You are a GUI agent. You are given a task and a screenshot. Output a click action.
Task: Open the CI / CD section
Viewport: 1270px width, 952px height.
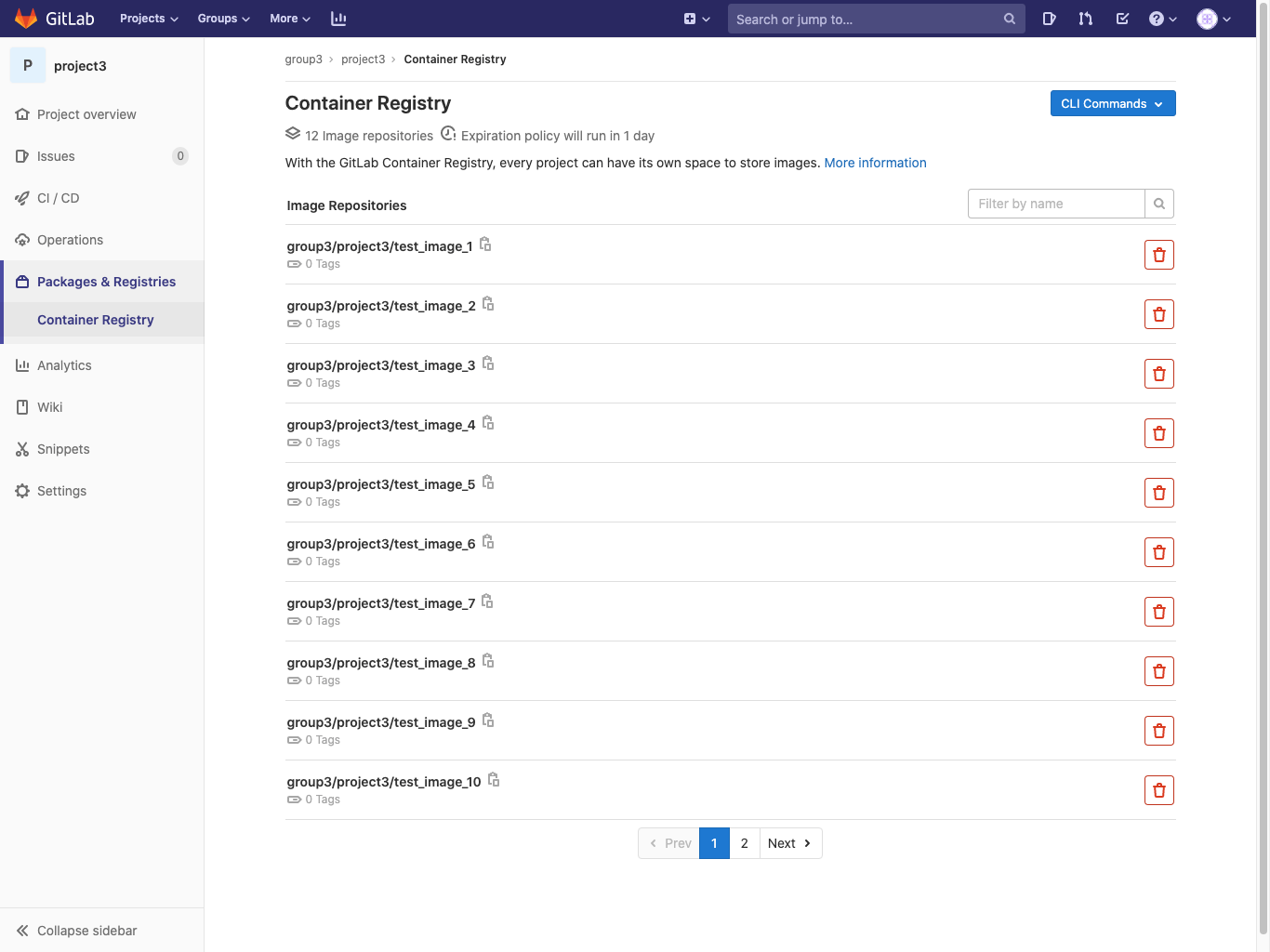pos(58,197)
